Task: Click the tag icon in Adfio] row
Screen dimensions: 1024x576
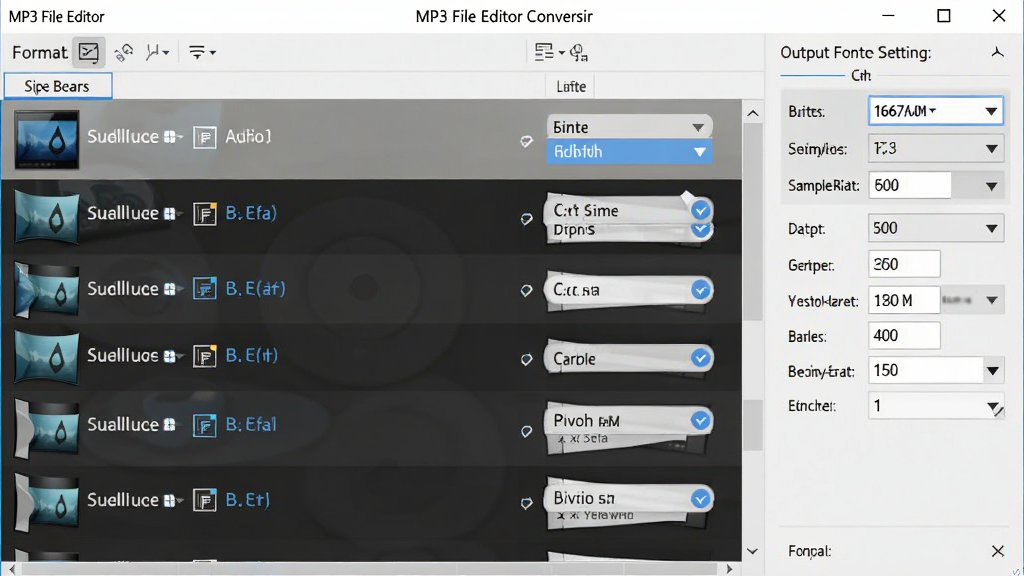Action: (x=526, y=141)
